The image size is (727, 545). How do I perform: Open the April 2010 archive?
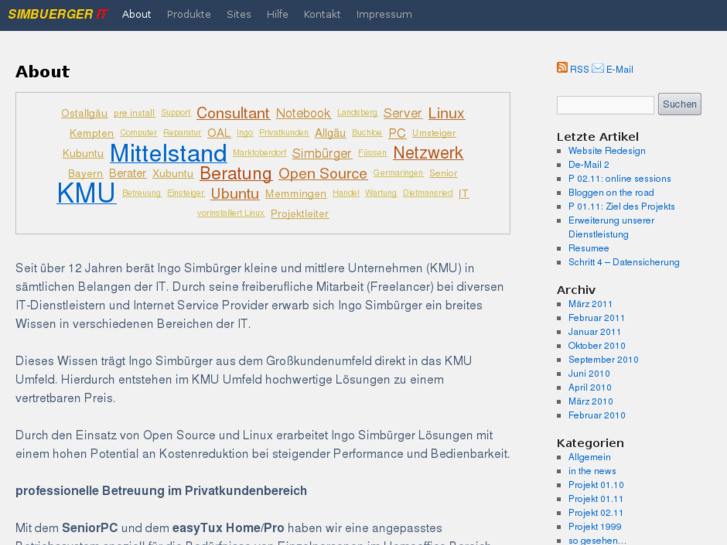tap(590, 387)
